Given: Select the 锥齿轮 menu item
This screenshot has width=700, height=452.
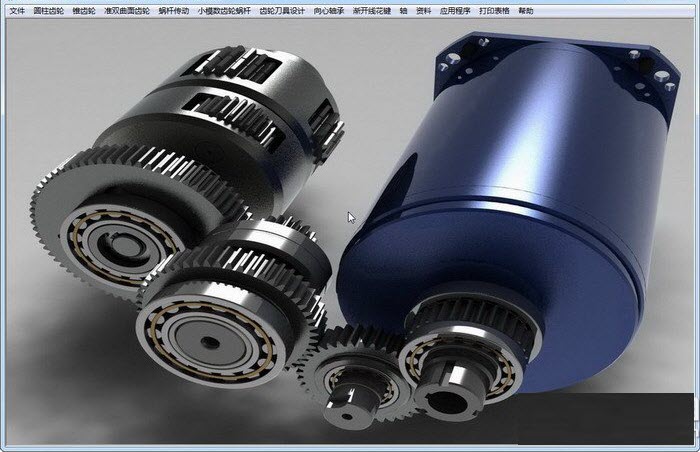Looking at the screenshot, I should point(84,10).
